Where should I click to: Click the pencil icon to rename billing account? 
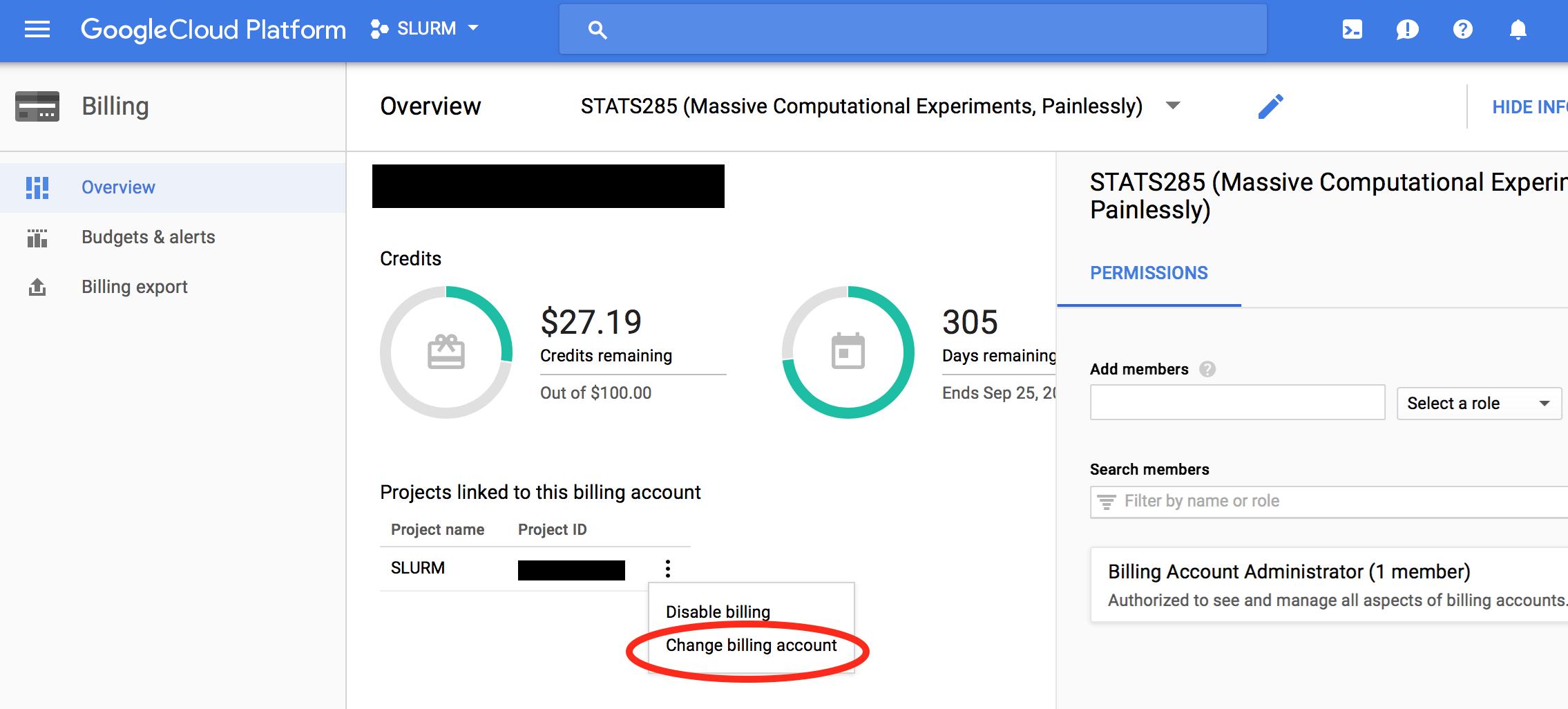[1270, 106]
